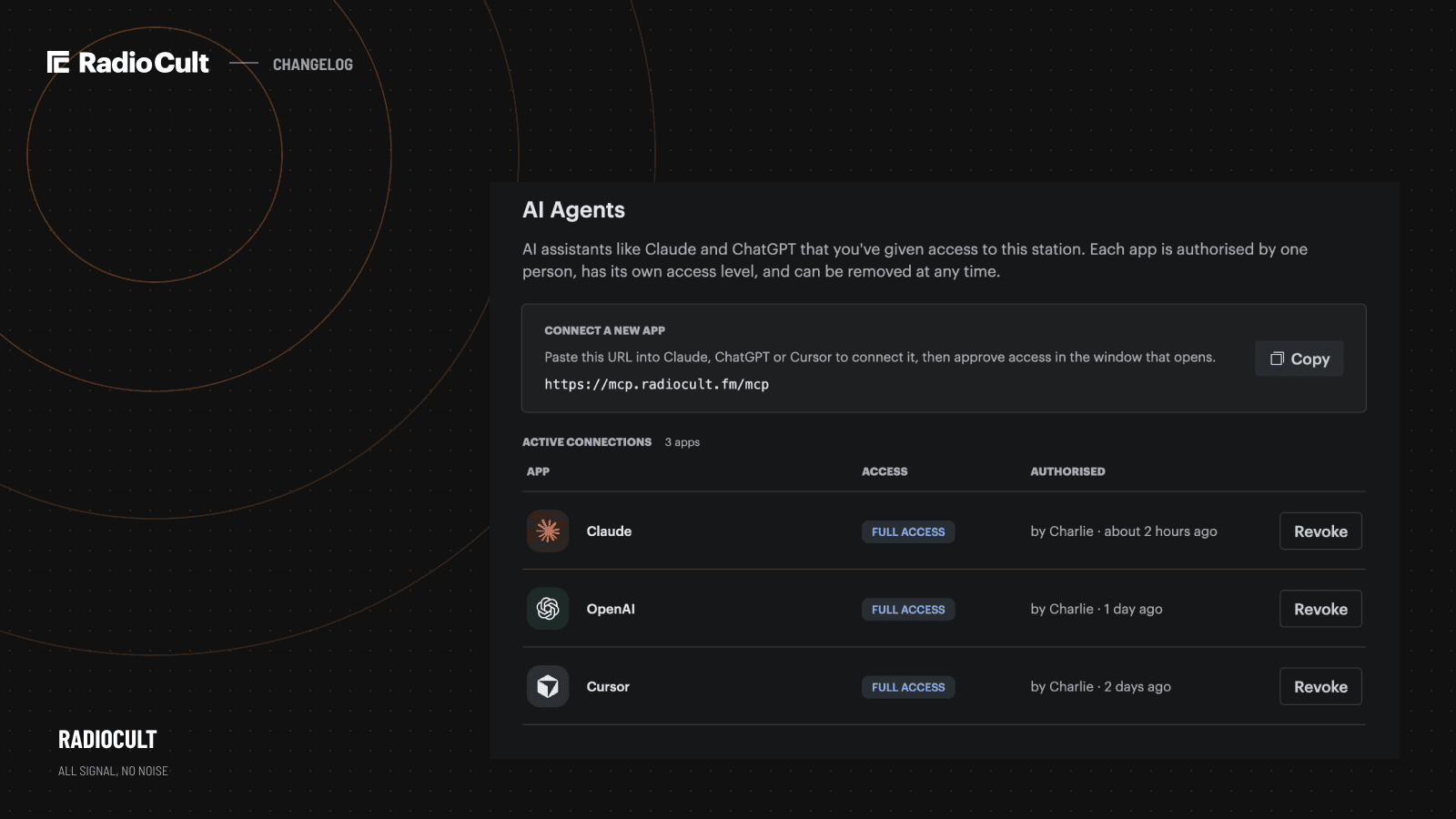Click the AUTHORISED column header
Viewport: 1456px width, 819px height.
coord(1067,471)
